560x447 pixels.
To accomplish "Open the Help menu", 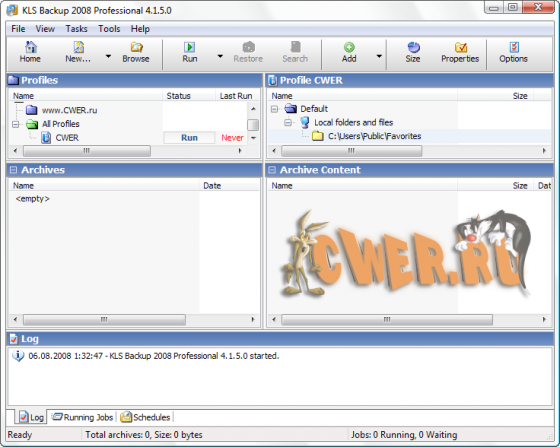I will click(x=140, y=29).
